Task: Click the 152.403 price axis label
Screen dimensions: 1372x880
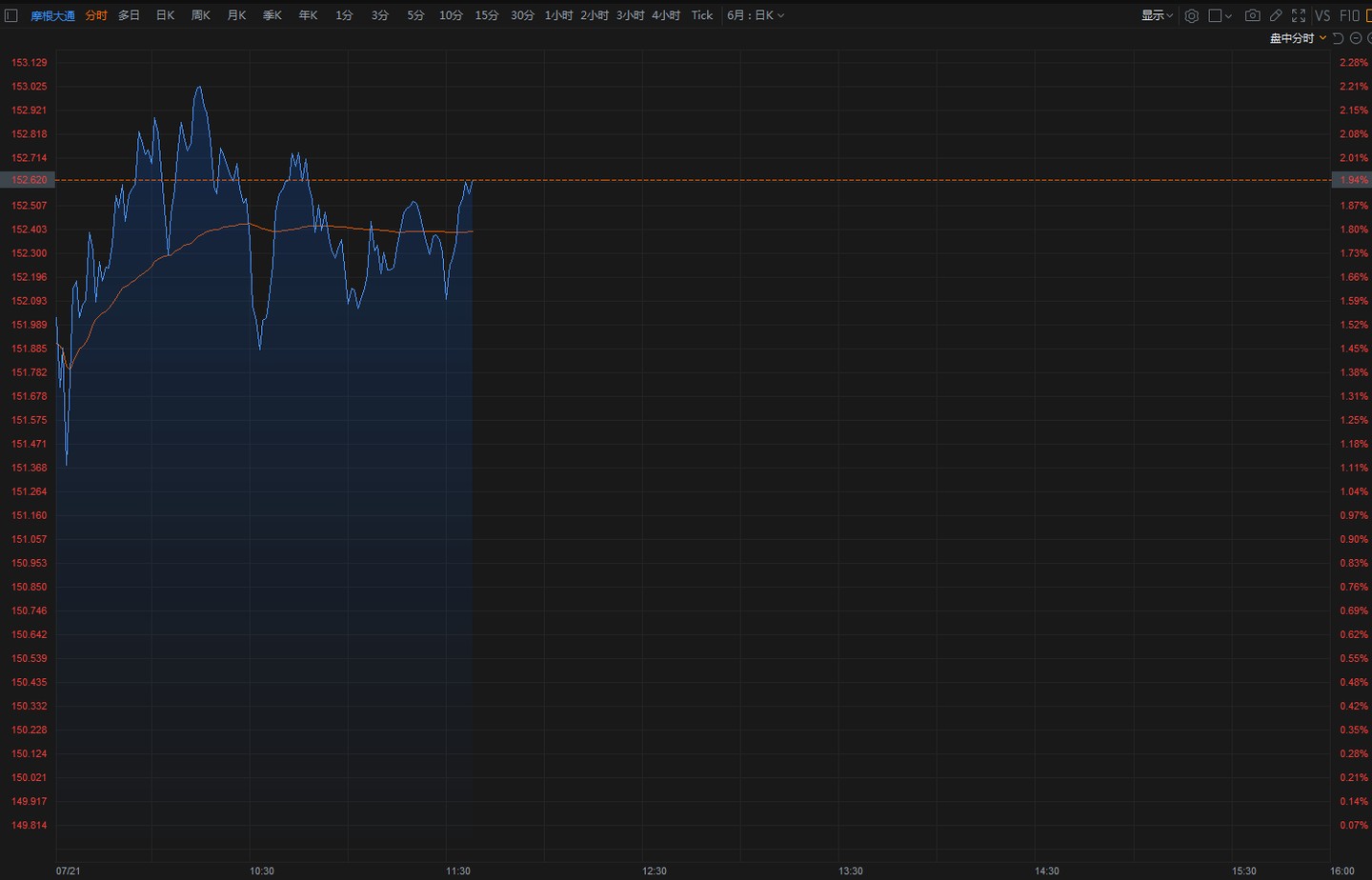Action: click(29, 230)
